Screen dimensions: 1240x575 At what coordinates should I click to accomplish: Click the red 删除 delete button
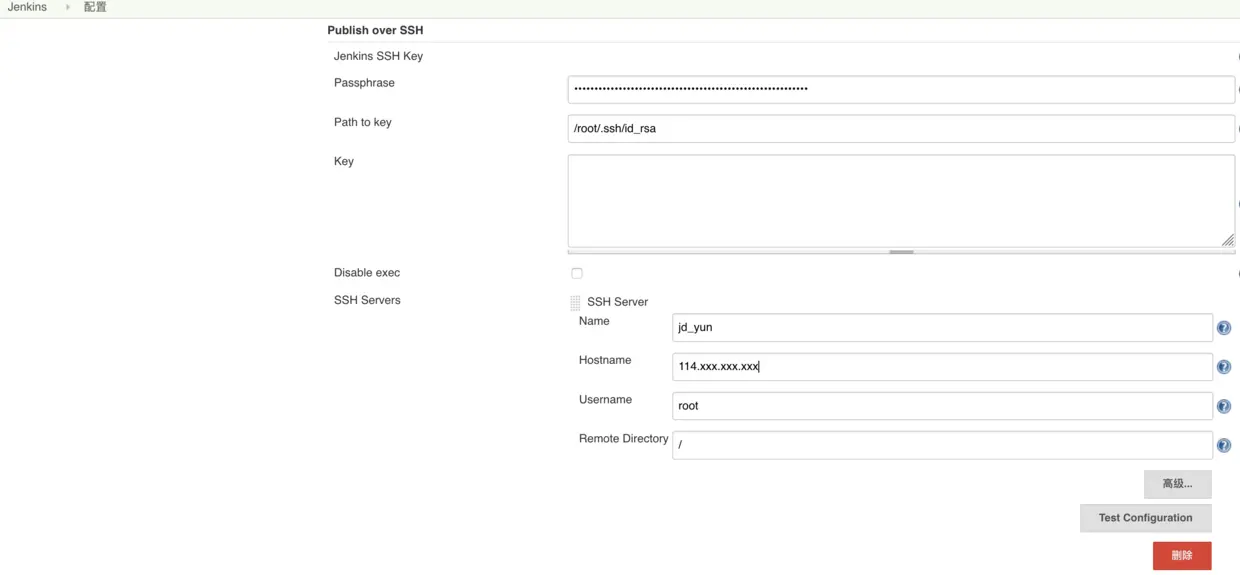point(1182,556)
